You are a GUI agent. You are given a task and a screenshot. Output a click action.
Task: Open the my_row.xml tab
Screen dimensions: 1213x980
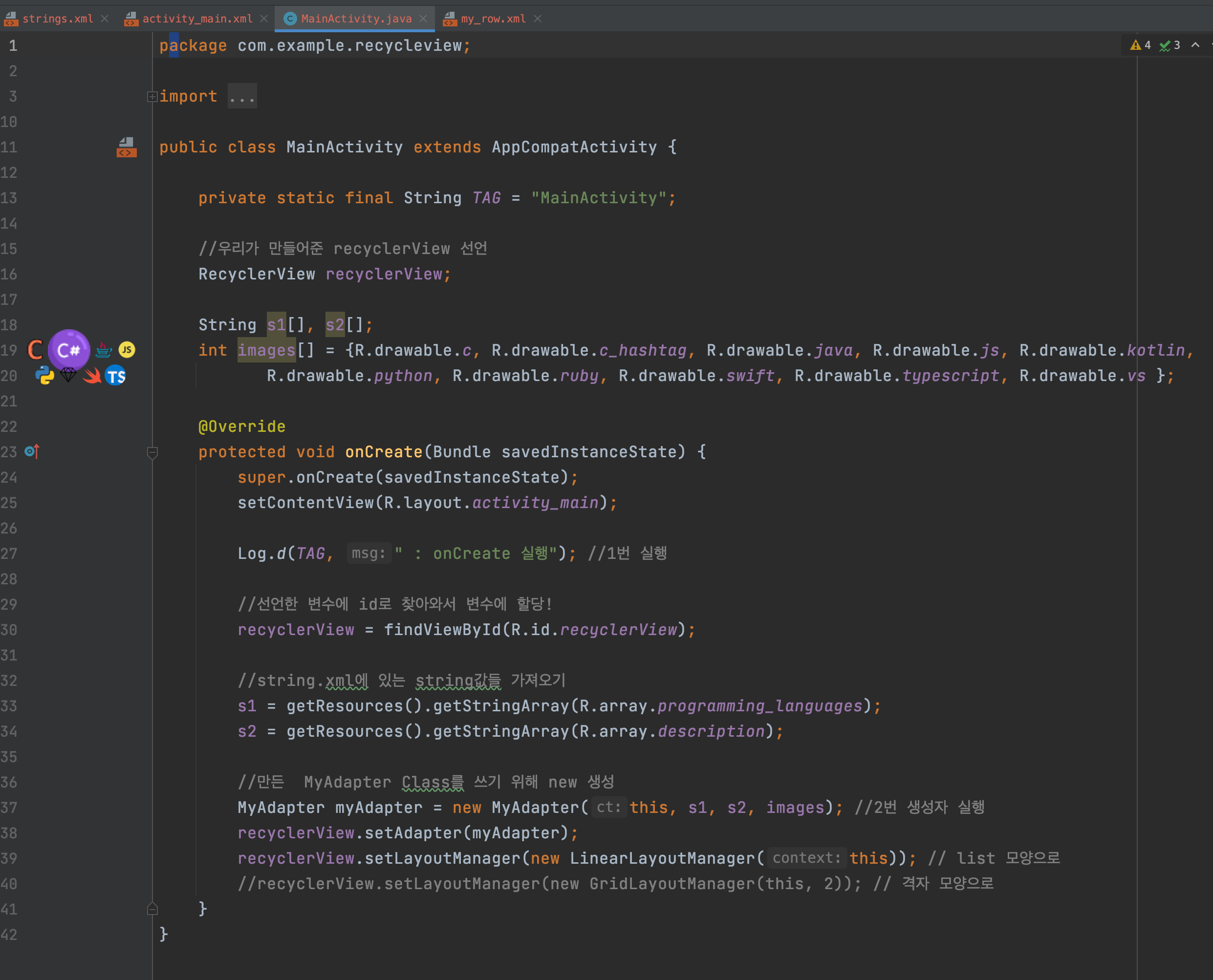pos(493,19)
